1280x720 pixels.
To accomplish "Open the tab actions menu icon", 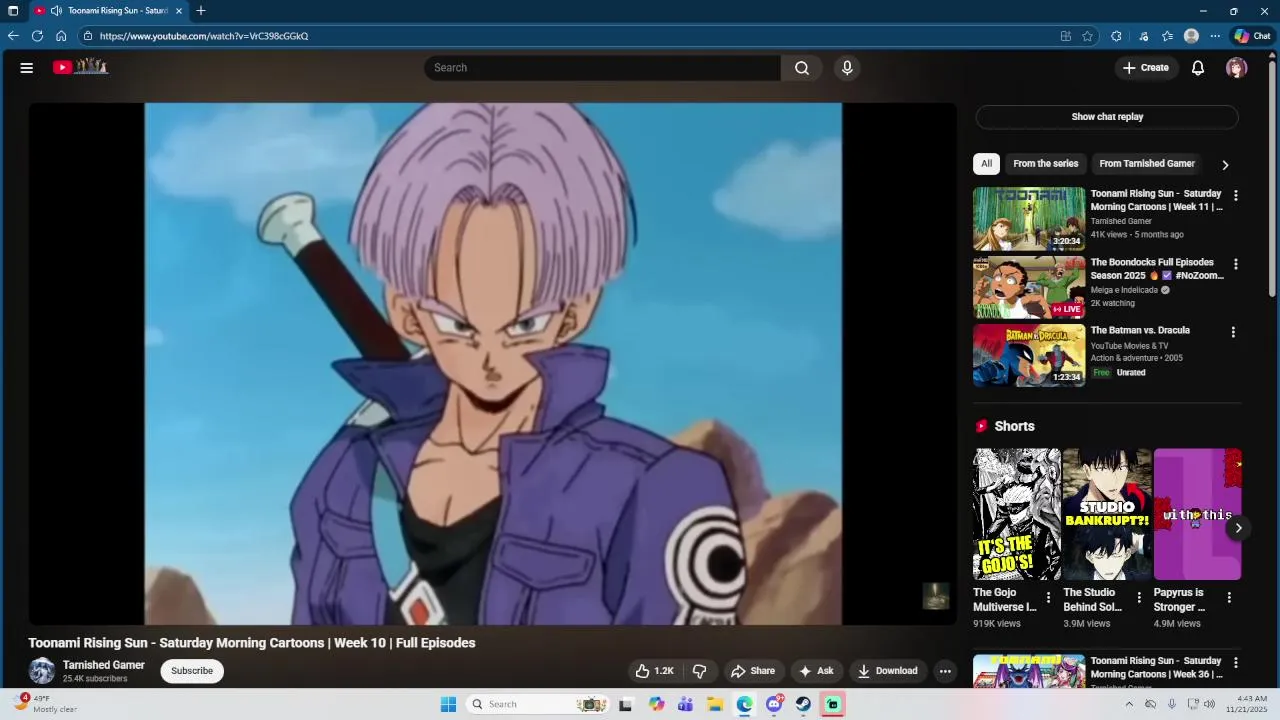I will tap(13, 11).
